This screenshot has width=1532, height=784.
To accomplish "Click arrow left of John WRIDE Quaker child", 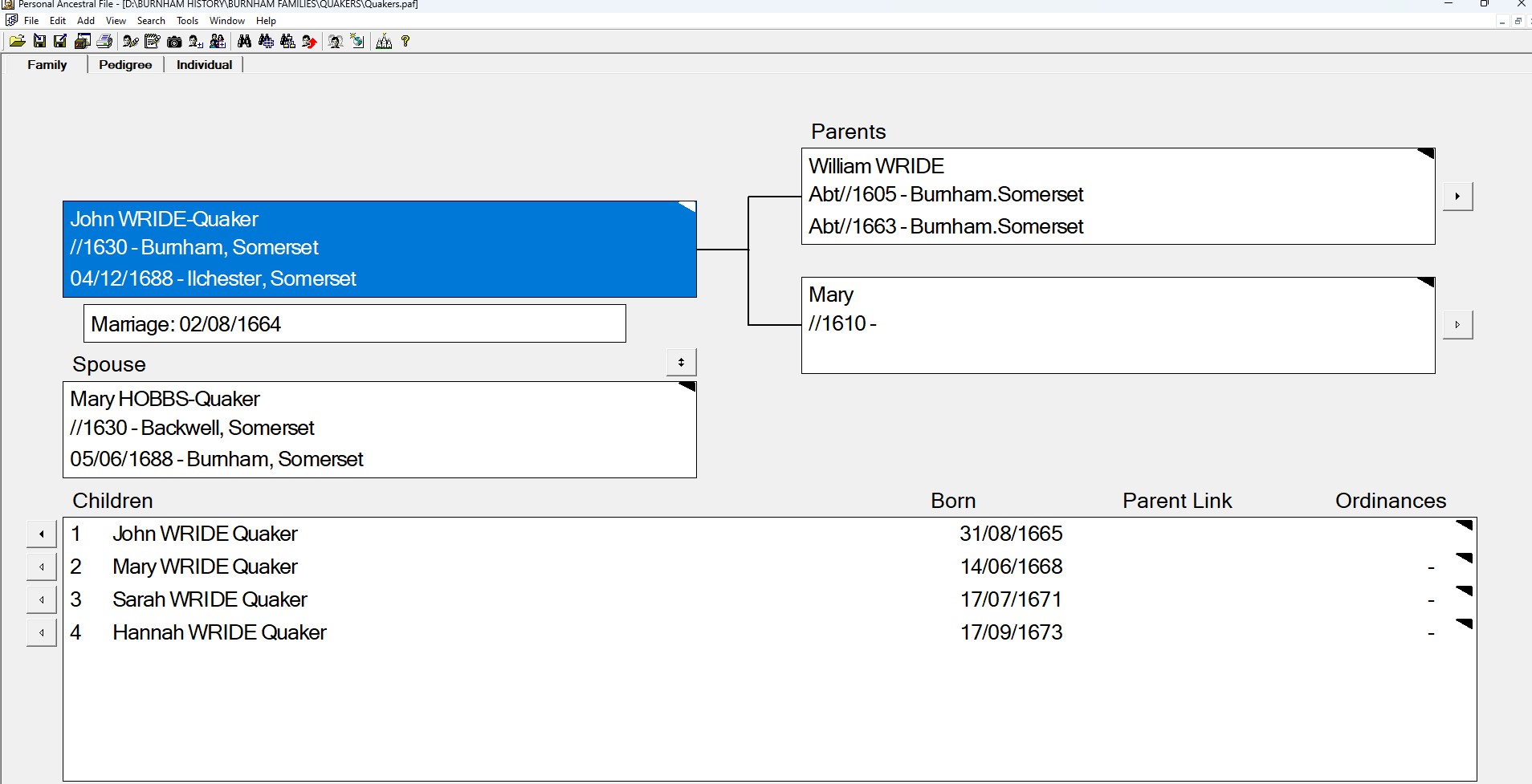I will 42,534.
